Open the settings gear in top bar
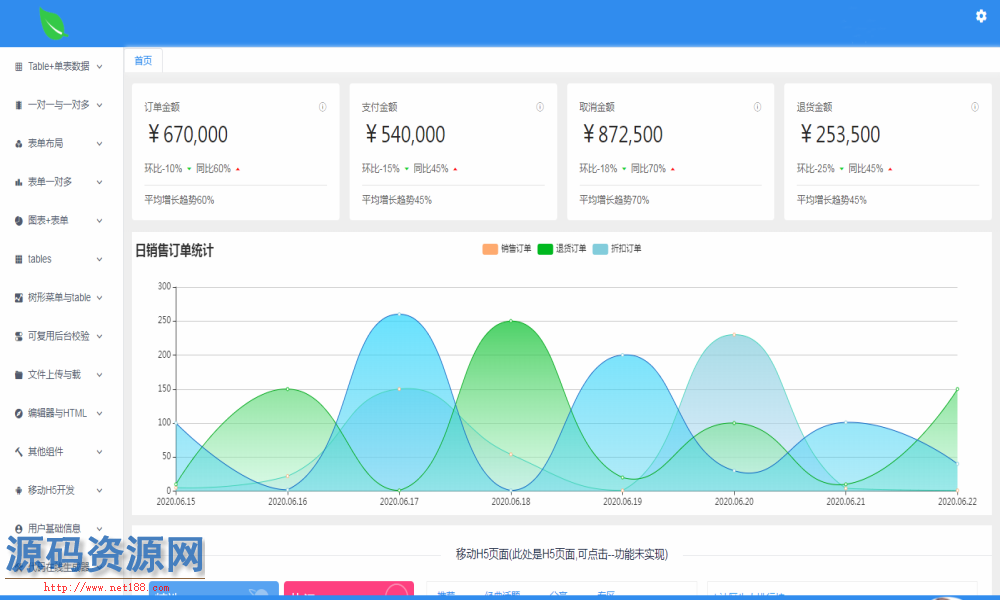Viewport: 1000px width, 600px height. pyautogui.click(x=981, y=15)
